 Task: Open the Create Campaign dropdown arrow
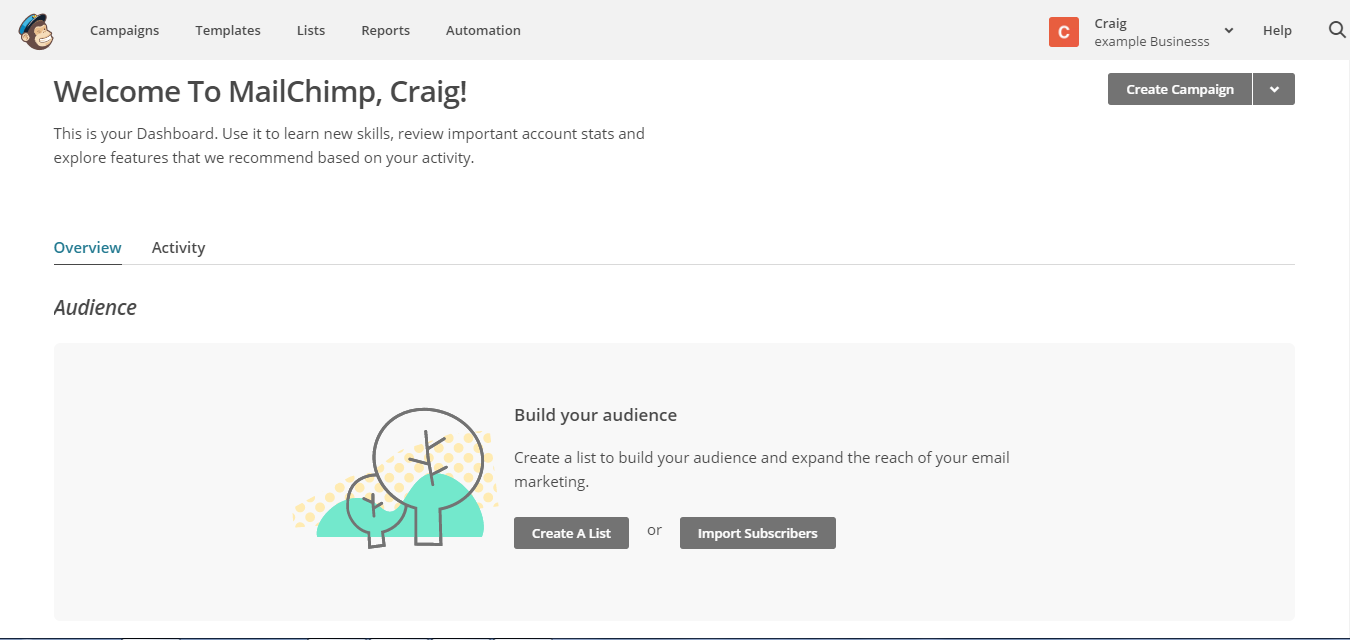point(1274,89)
